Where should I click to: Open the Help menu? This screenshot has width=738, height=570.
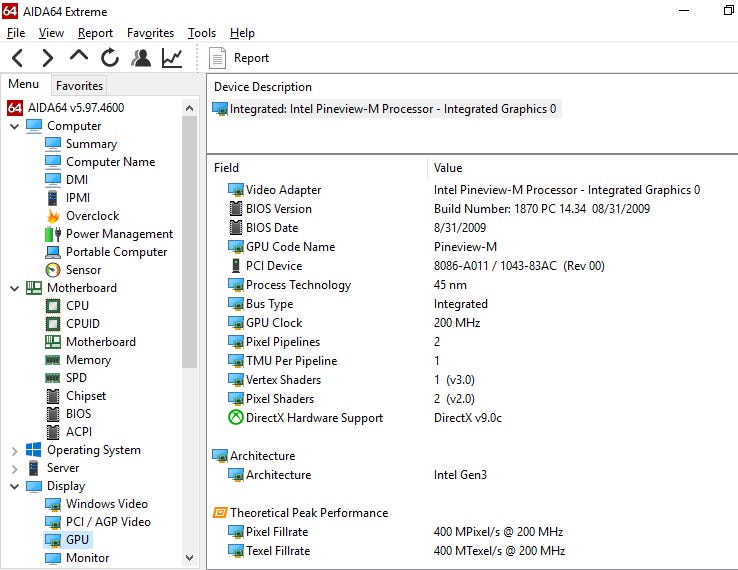coord(242,33)
